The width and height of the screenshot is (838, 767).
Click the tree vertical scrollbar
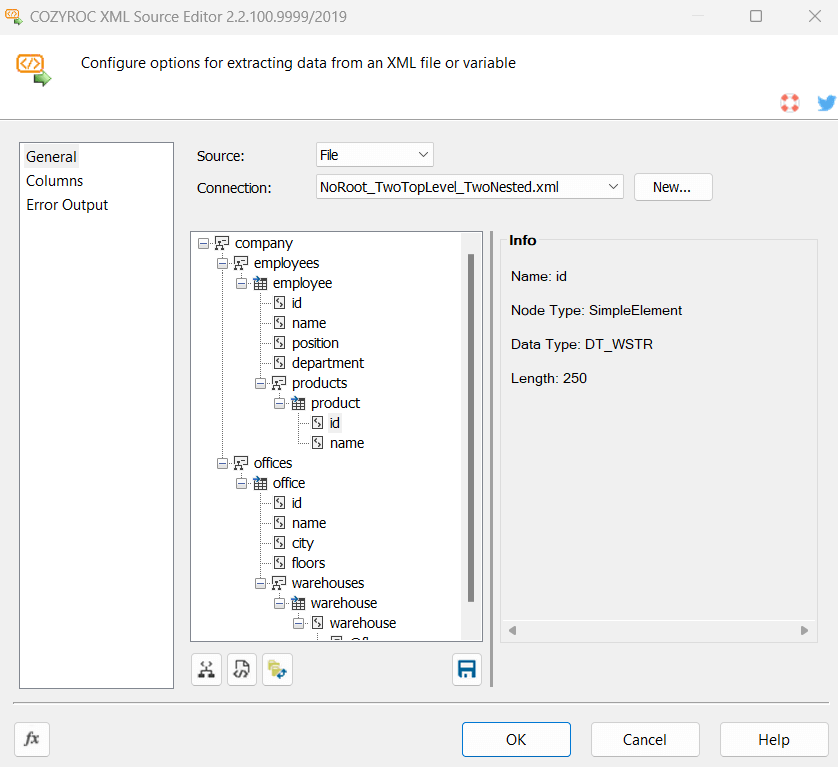(471, 428)
